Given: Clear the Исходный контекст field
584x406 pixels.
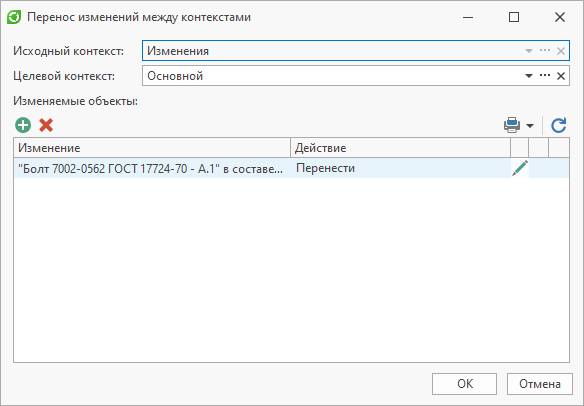Looking at the screenshot, I should coord(561,51).
